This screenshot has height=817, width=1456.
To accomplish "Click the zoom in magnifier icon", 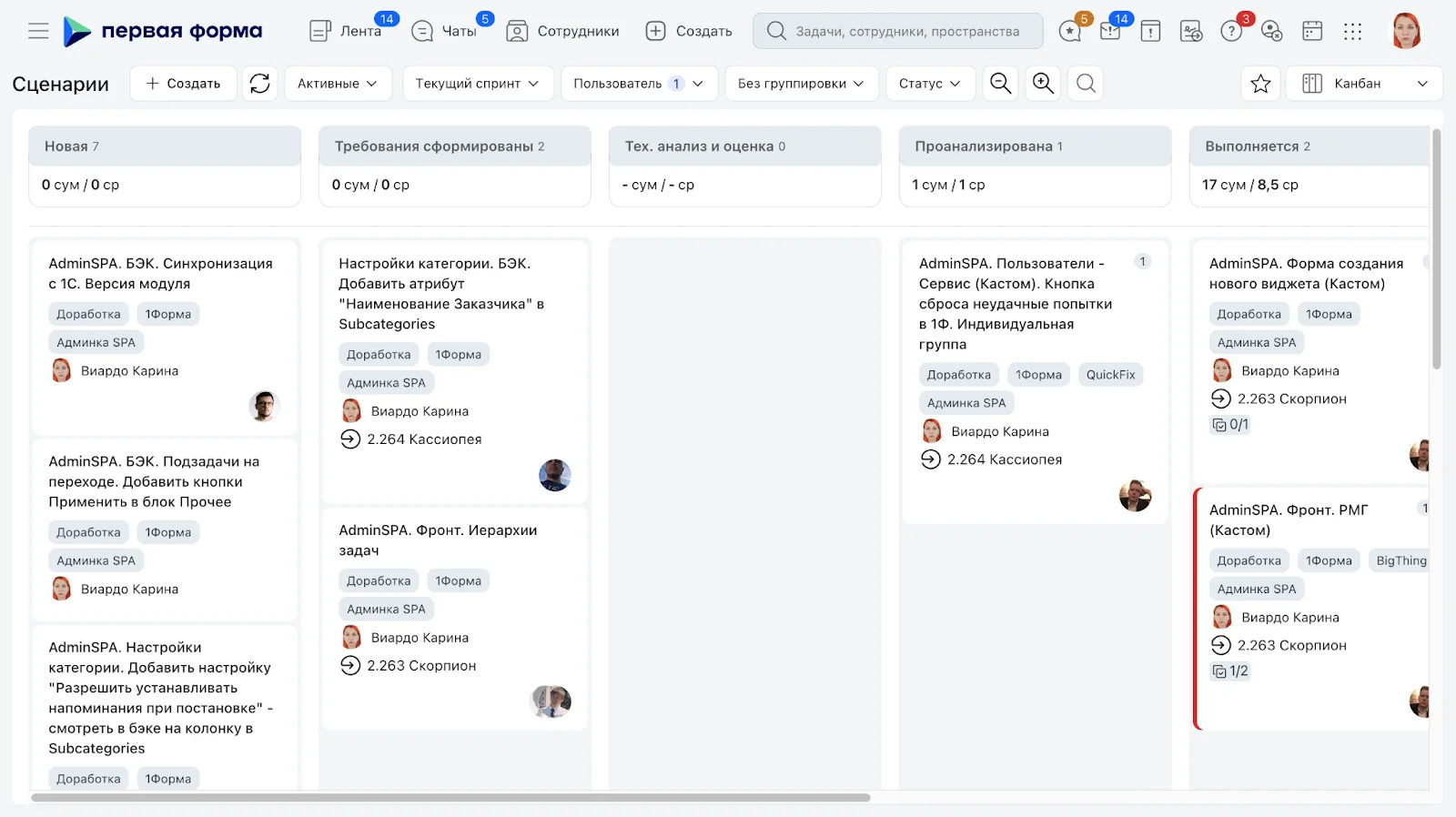I will (x=1043, y=84).
